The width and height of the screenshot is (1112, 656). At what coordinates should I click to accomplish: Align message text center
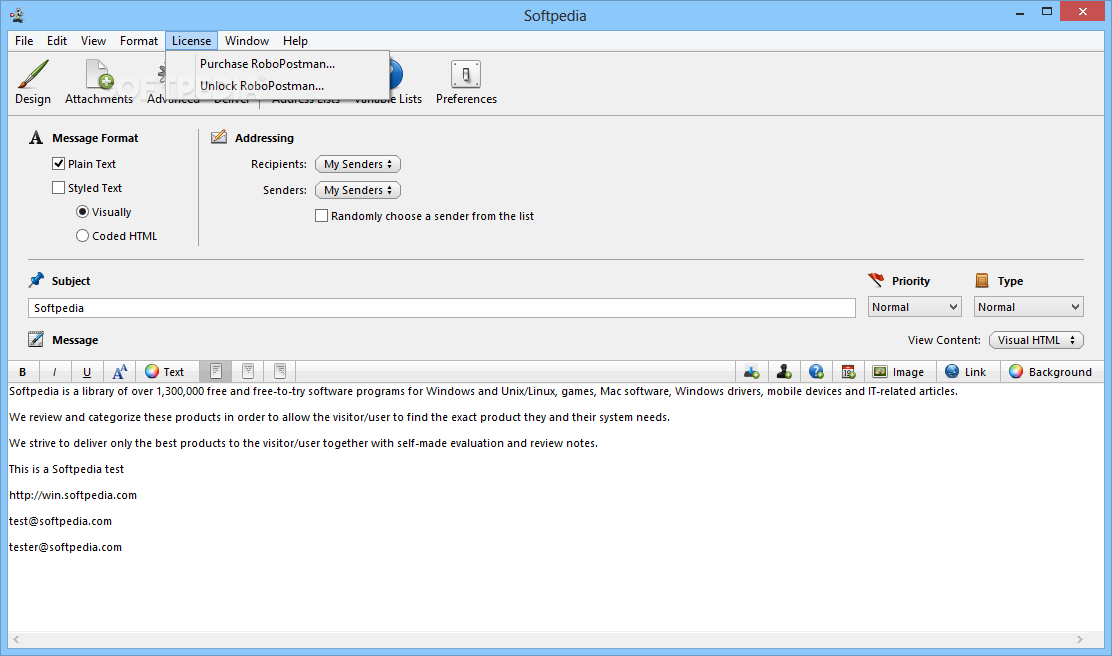[x=248, y=372]
